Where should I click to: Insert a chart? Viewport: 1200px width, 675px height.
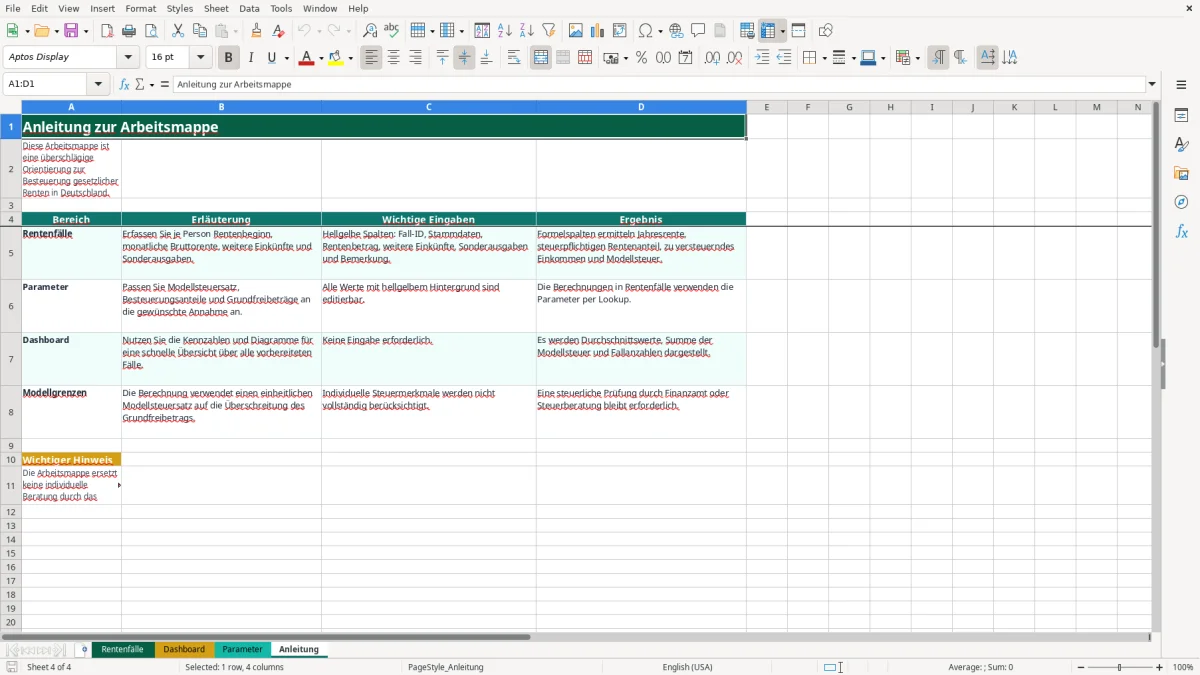598,31
